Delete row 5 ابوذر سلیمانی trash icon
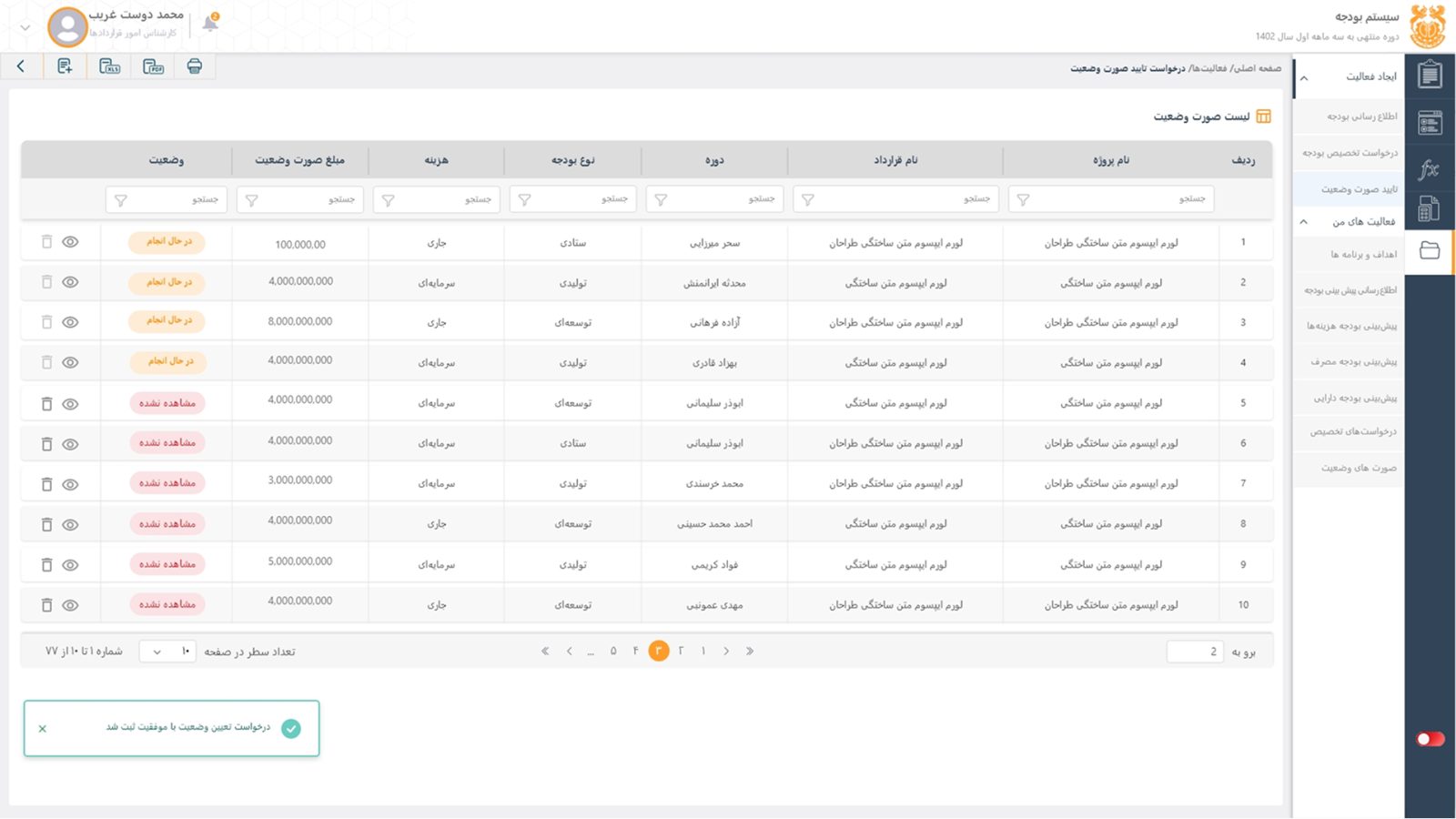The width and height of the screenshot is (1456, 819). 46,403
